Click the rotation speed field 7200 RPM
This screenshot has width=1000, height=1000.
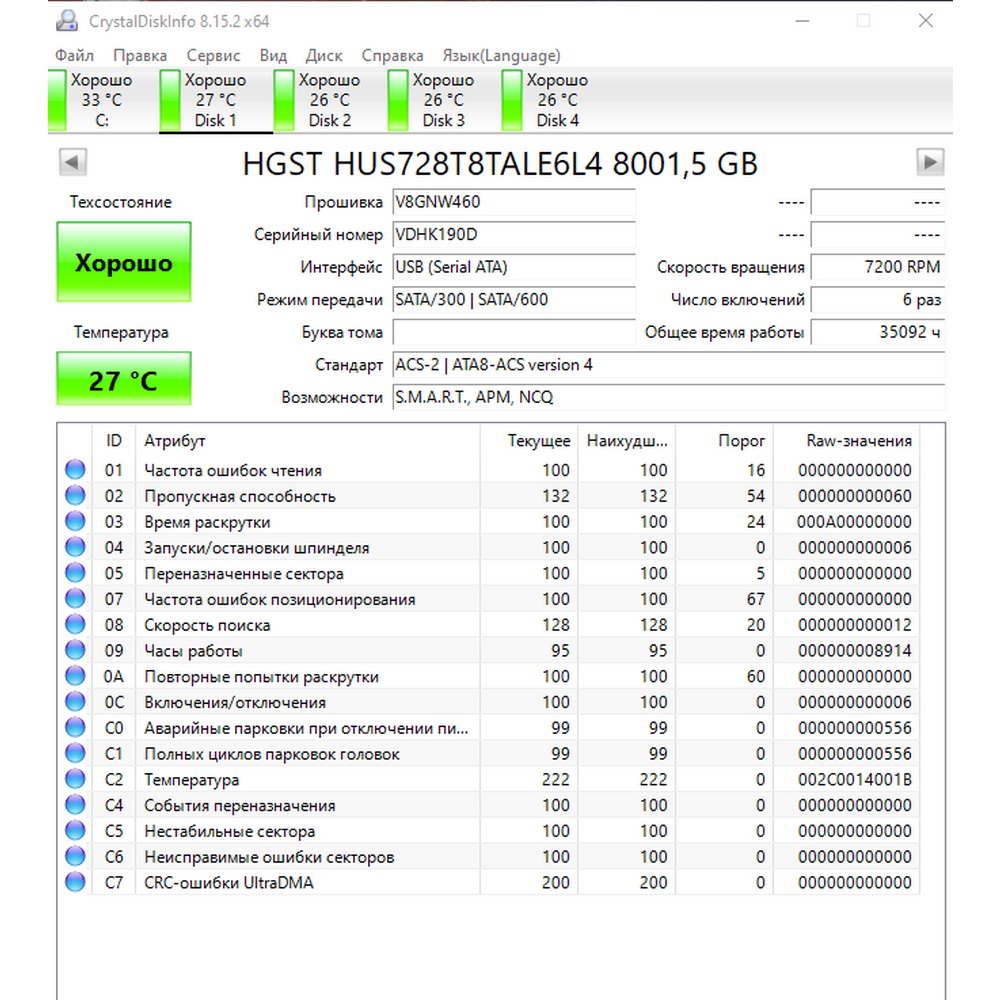878,267
